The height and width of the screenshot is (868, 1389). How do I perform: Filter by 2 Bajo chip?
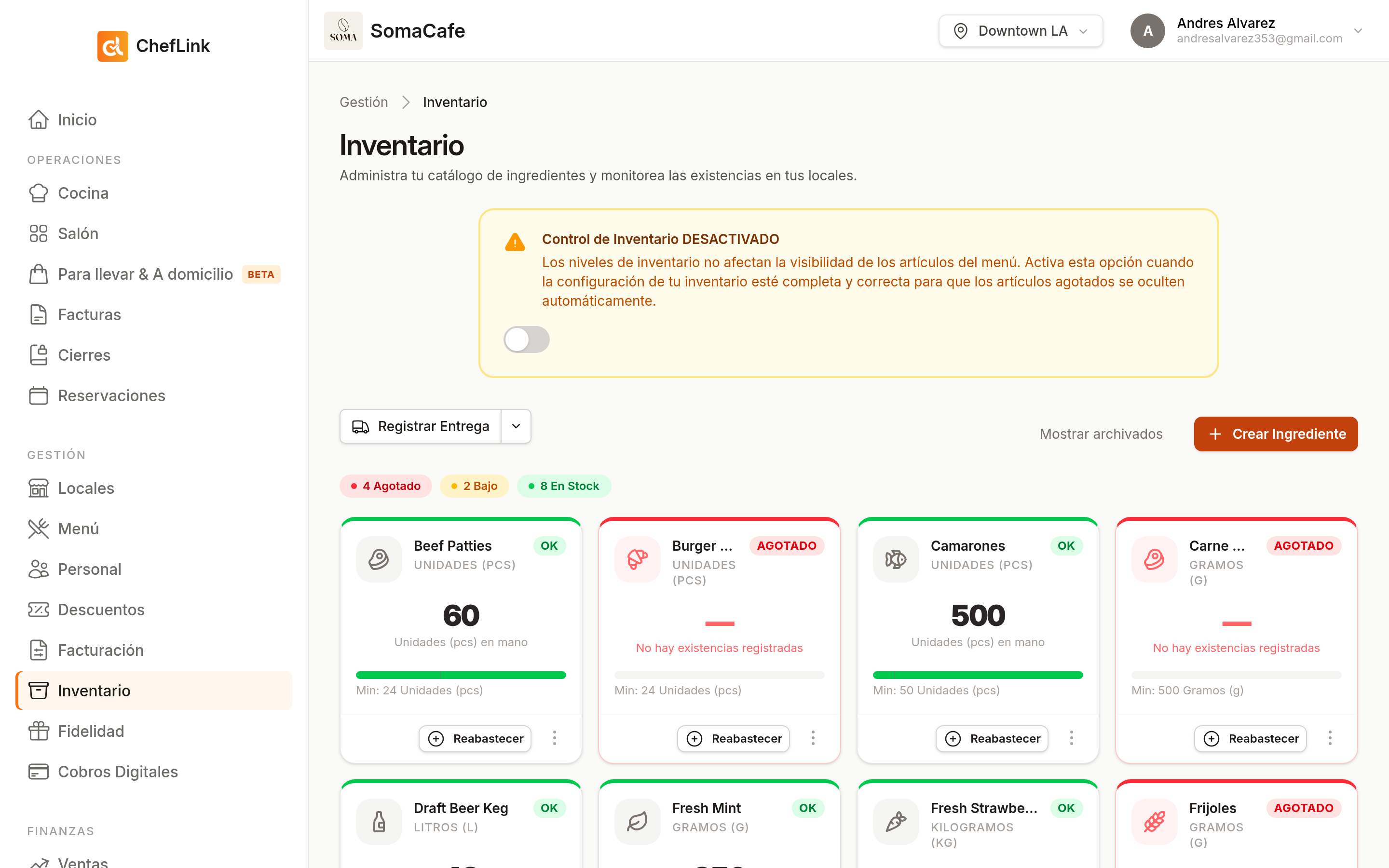click(x=474, y=486)
